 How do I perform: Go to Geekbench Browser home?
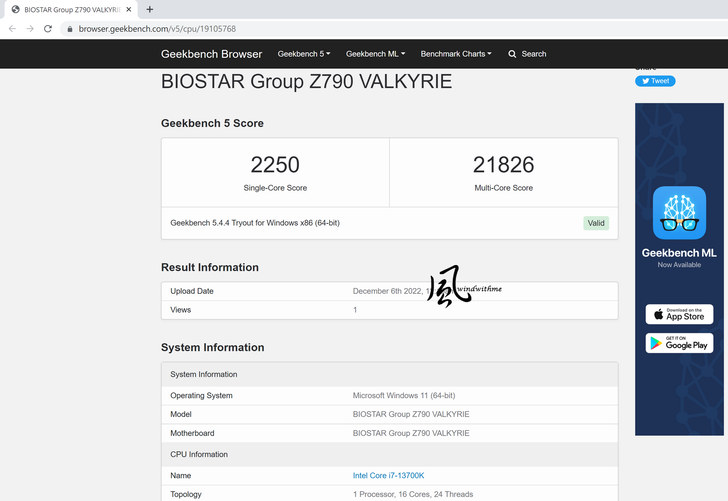pos(211,54)
